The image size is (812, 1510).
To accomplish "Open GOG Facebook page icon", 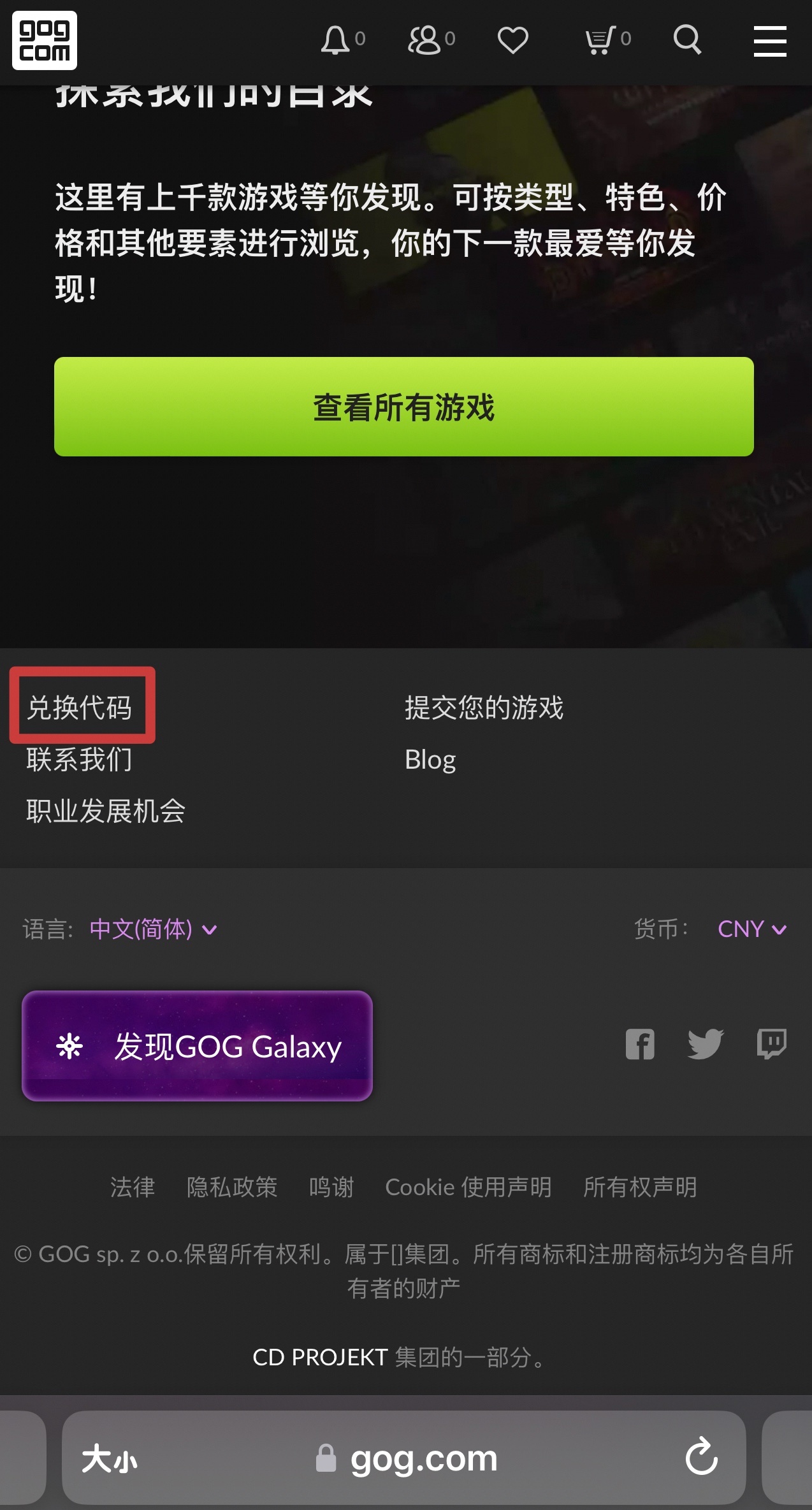I will coord(640,1044).
